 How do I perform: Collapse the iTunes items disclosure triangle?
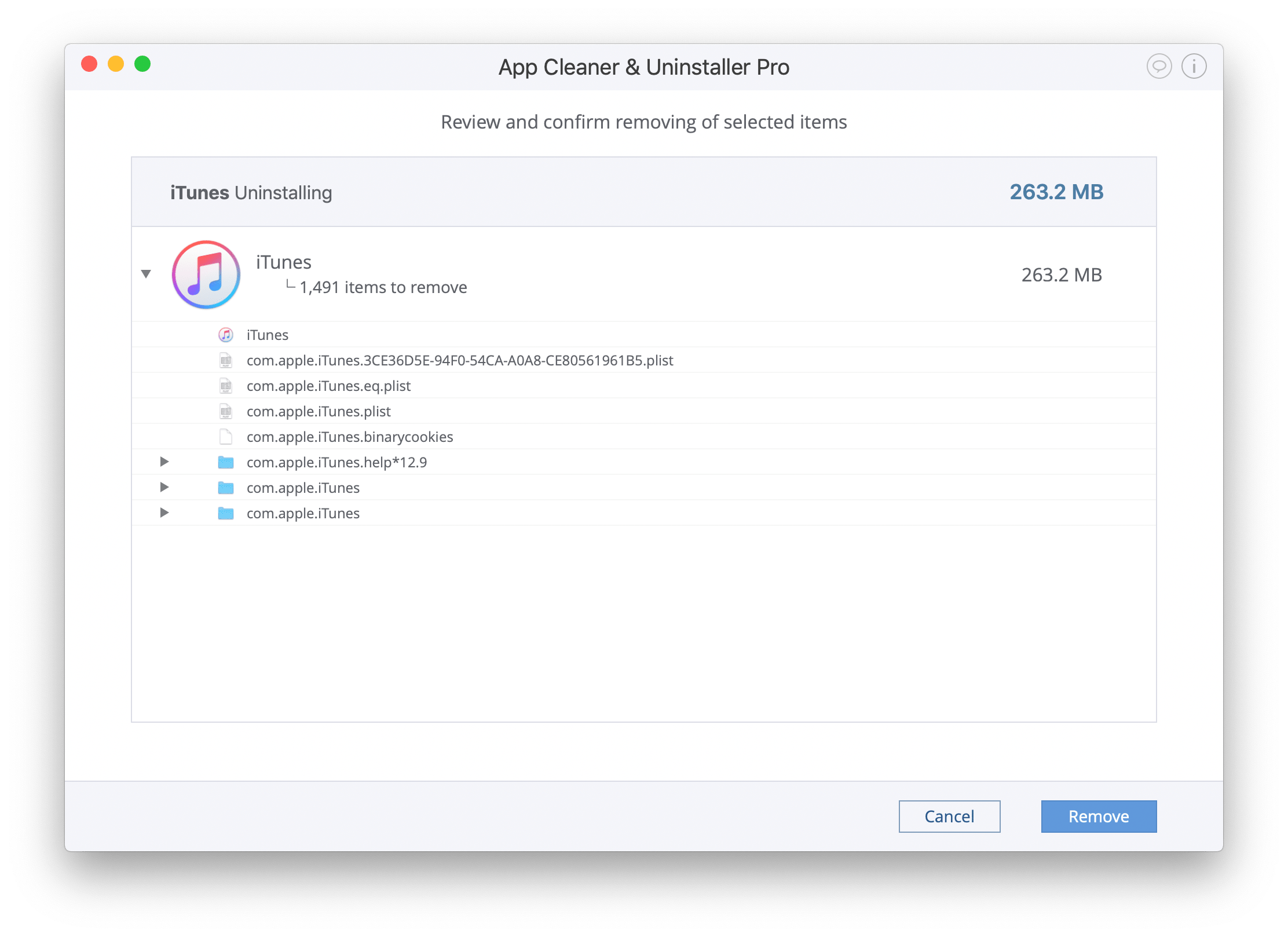(x=148, y=272)
